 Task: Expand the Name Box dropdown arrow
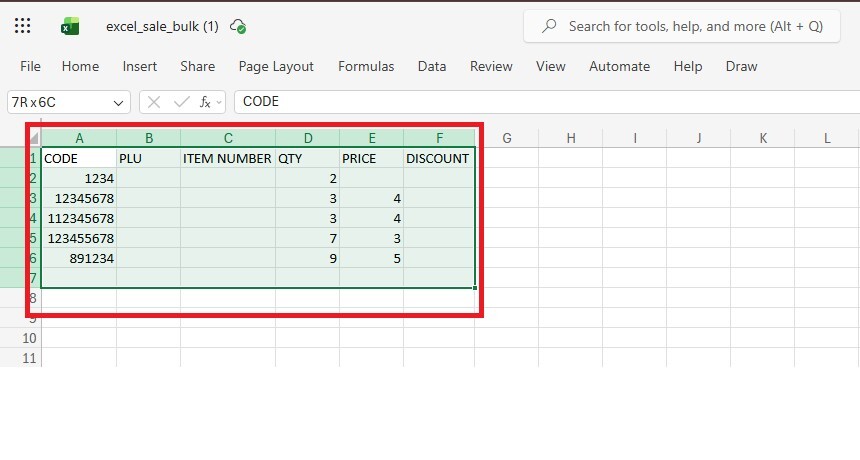[x=118, y=103]
